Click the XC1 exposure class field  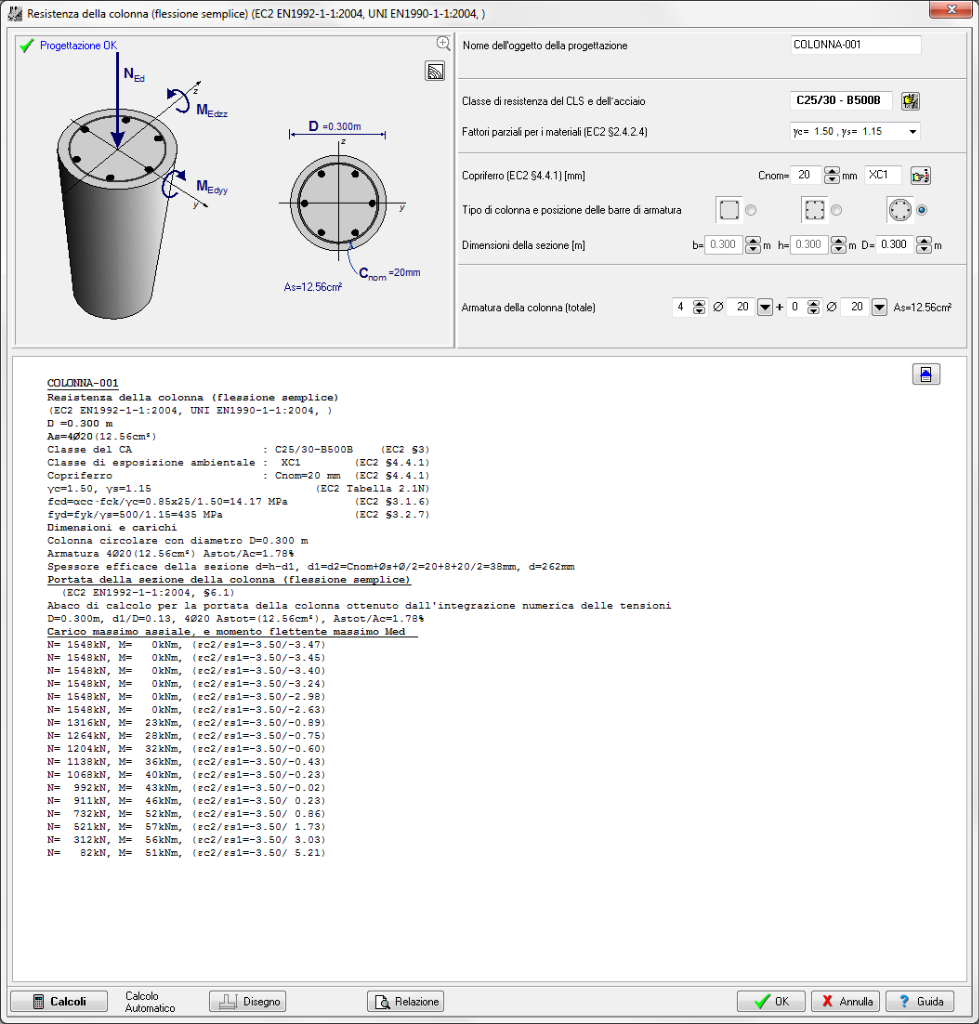(x=883, y=176)
